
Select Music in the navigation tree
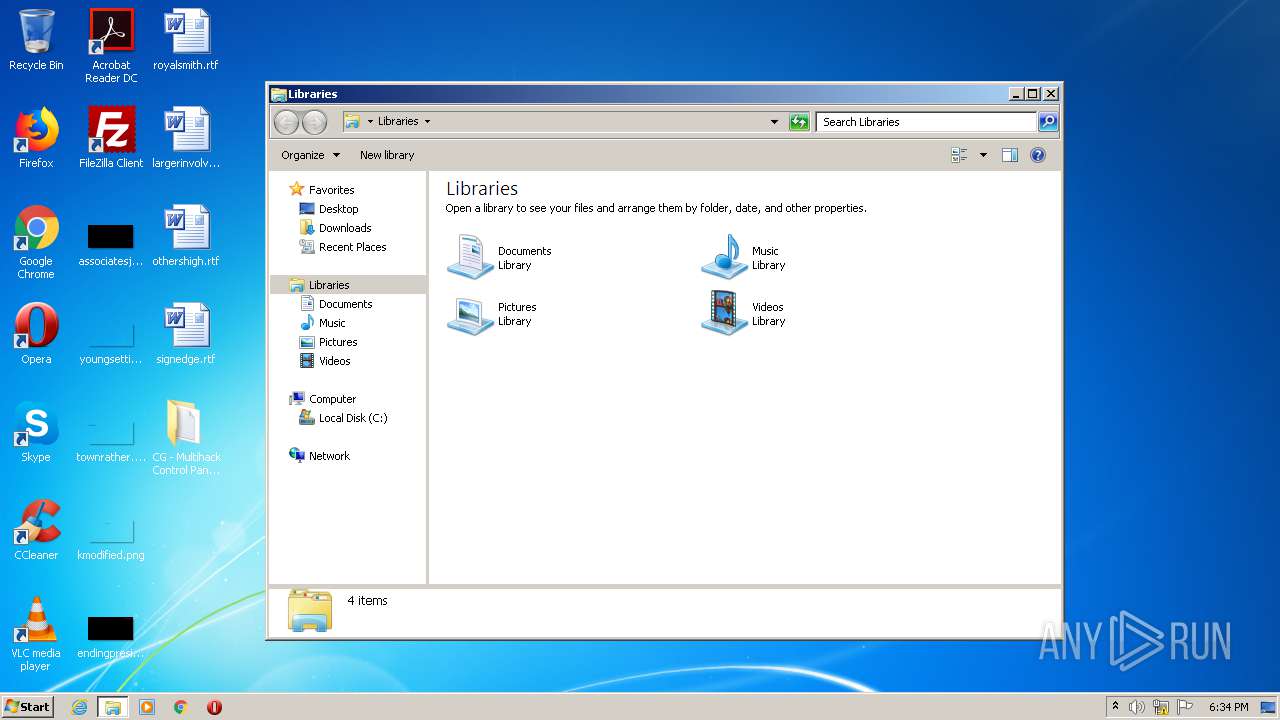323,323
